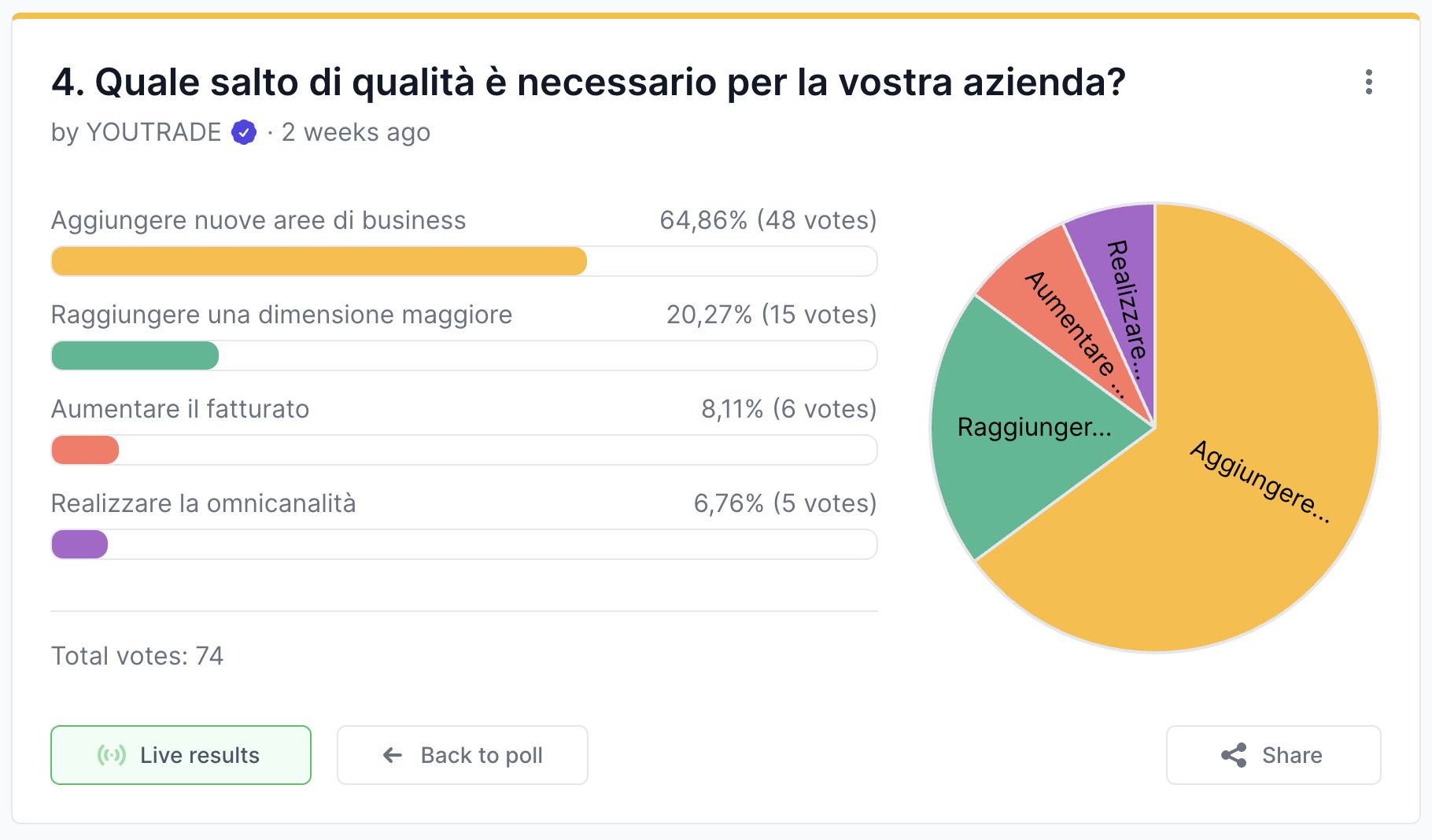
Task: Click the red Aumentare il fatturato bar
Action: (85, 450)
